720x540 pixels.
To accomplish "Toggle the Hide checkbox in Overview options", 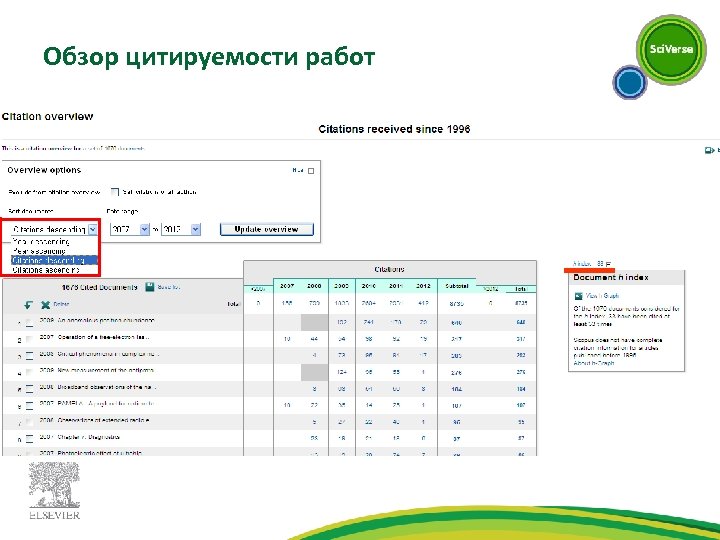I will click(x=311, y=171).
